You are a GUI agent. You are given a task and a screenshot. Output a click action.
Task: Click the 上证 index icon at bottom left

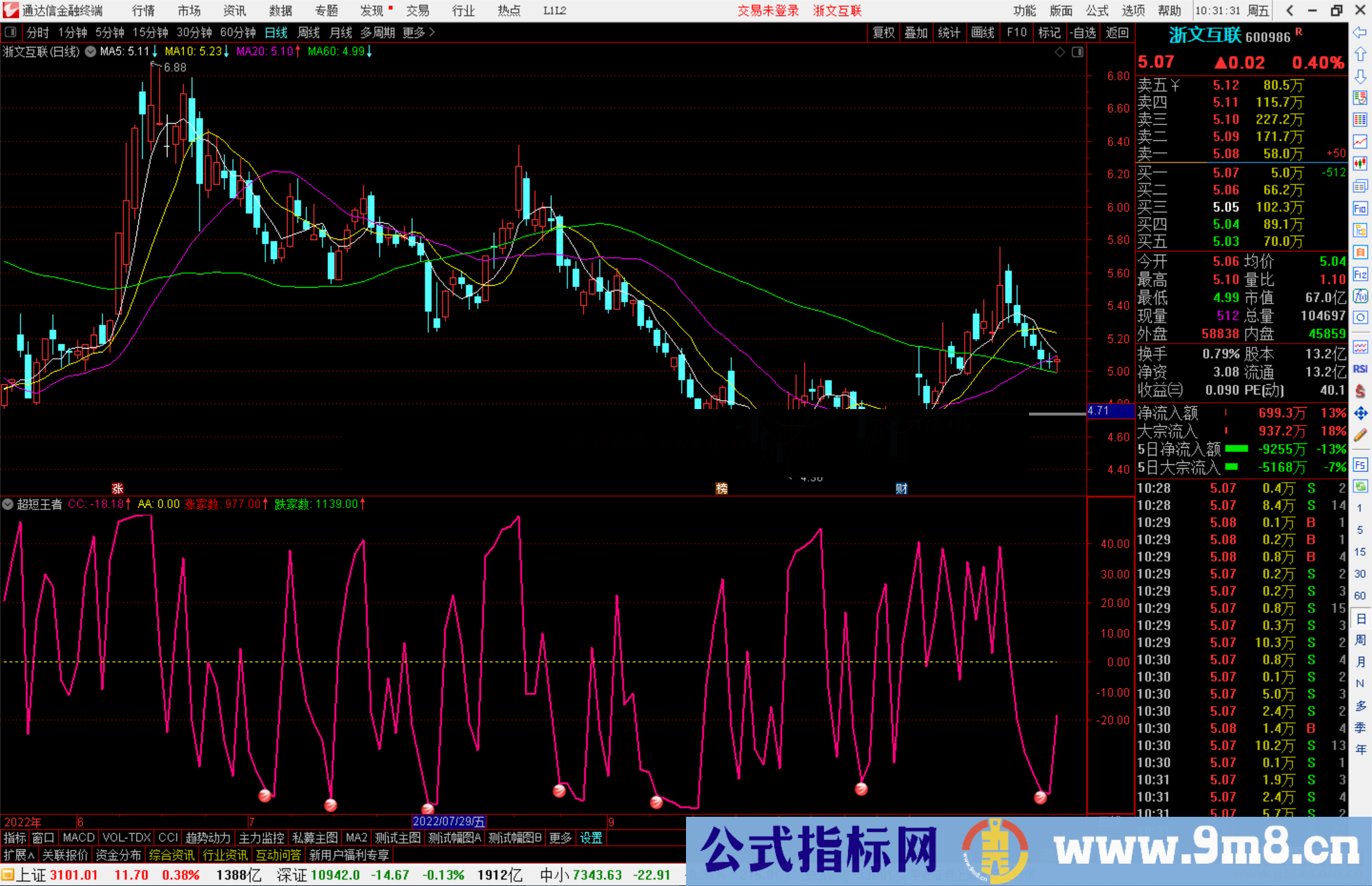point(10,875)
